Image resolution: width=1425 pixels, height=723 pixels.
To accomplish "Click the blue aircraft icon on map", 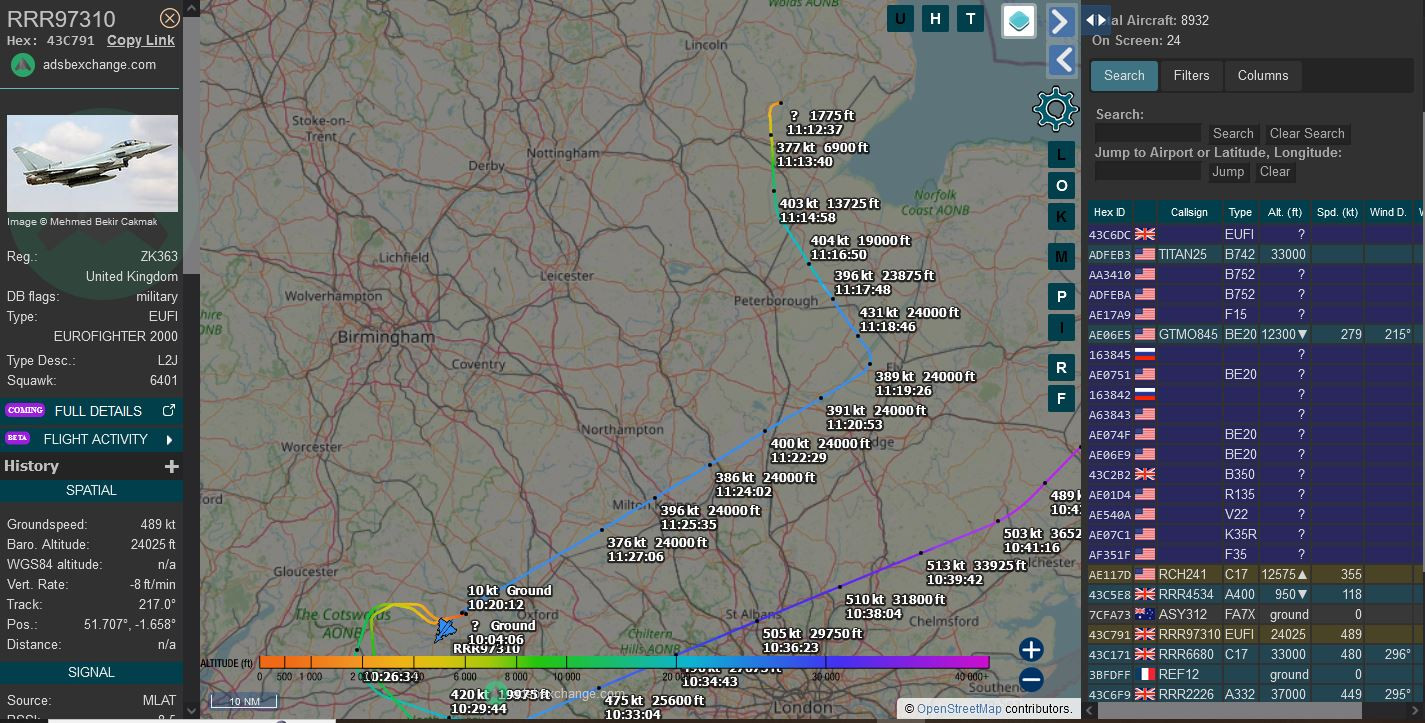I will (446, 630).
